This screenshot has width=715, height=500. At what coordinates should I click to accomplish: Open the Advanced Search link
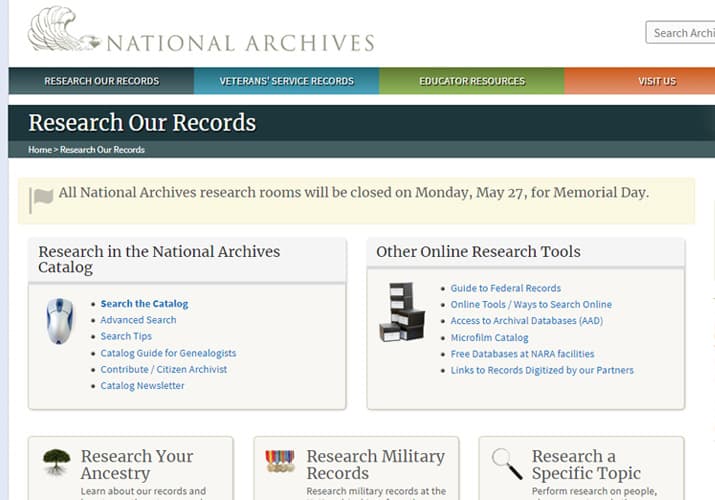138,320
